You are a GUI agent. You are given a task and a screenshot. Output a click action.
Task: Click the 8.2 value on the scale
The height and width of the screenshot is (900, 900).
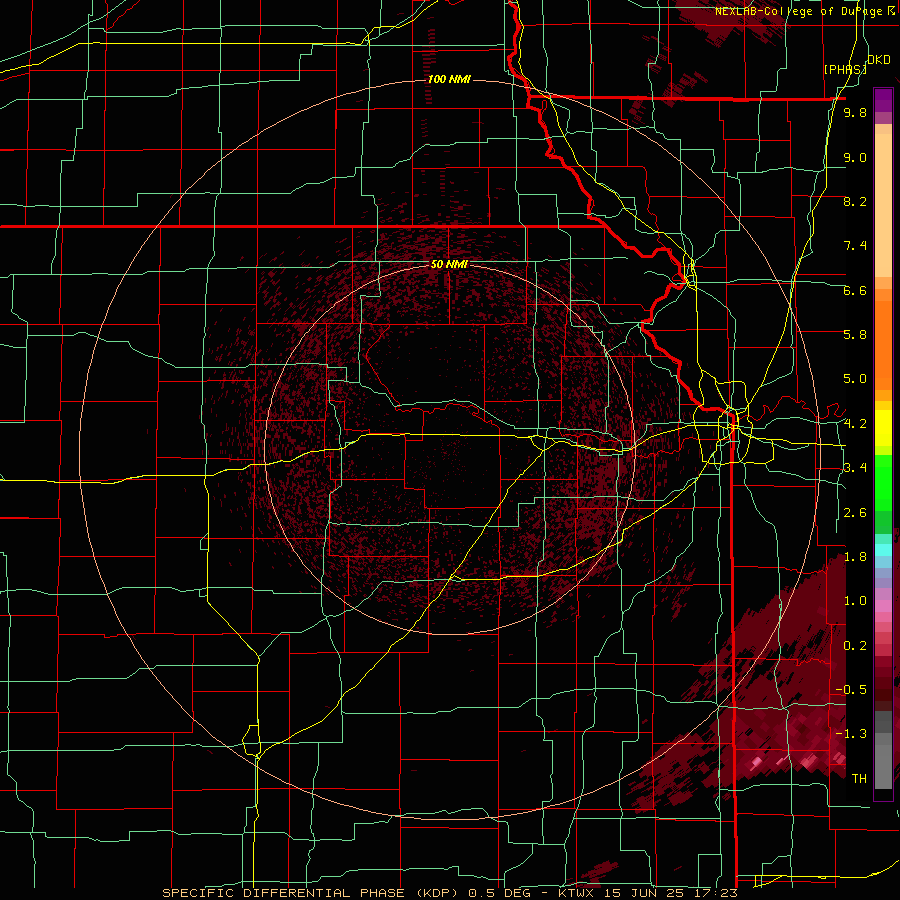coord(855,201)
